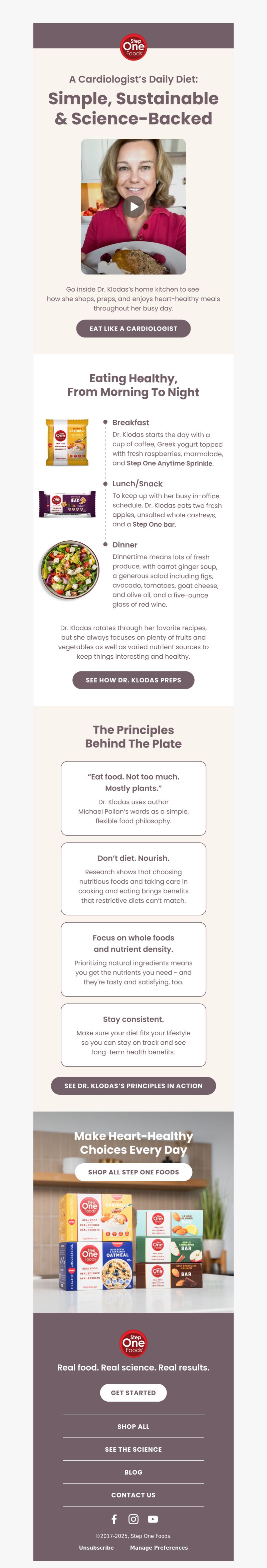Image resolution: width=267 pixels, height=1568 pixels.
Task: Click See Dr. Klodas's Principles in Action
Action: point(133,1085)
